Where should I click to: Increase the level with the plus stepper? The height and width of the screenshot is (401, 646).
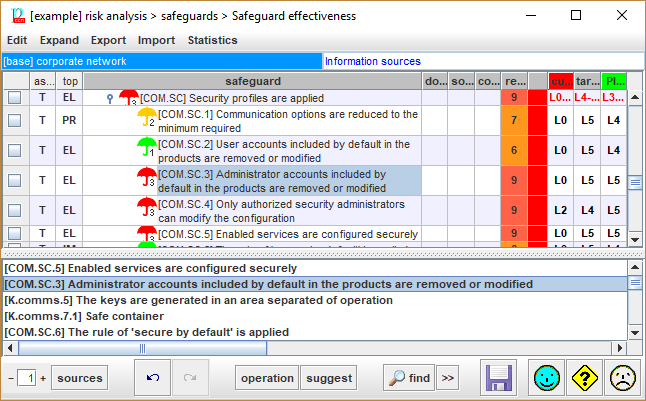pos(43,379)
